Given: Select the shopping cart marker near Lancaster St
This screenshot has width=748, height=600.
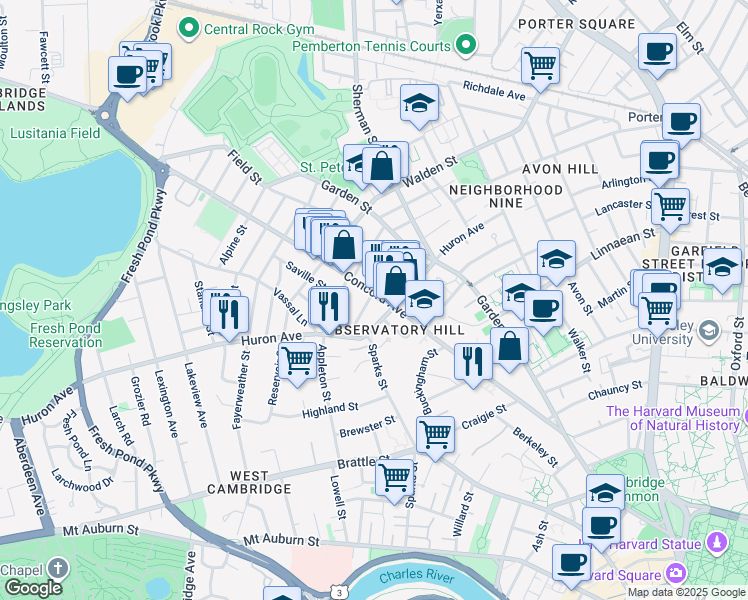Looking at the screenshot, I should pos(670,206).
